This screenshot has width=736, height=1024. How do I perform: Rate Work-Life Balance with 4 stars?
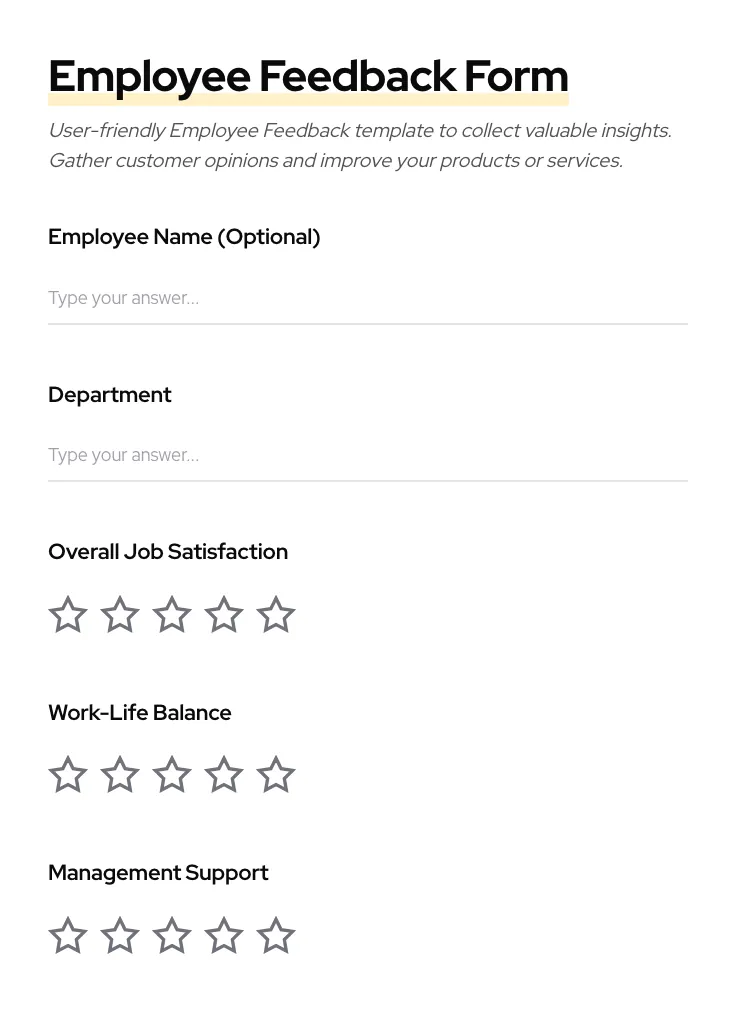(224, 774)
